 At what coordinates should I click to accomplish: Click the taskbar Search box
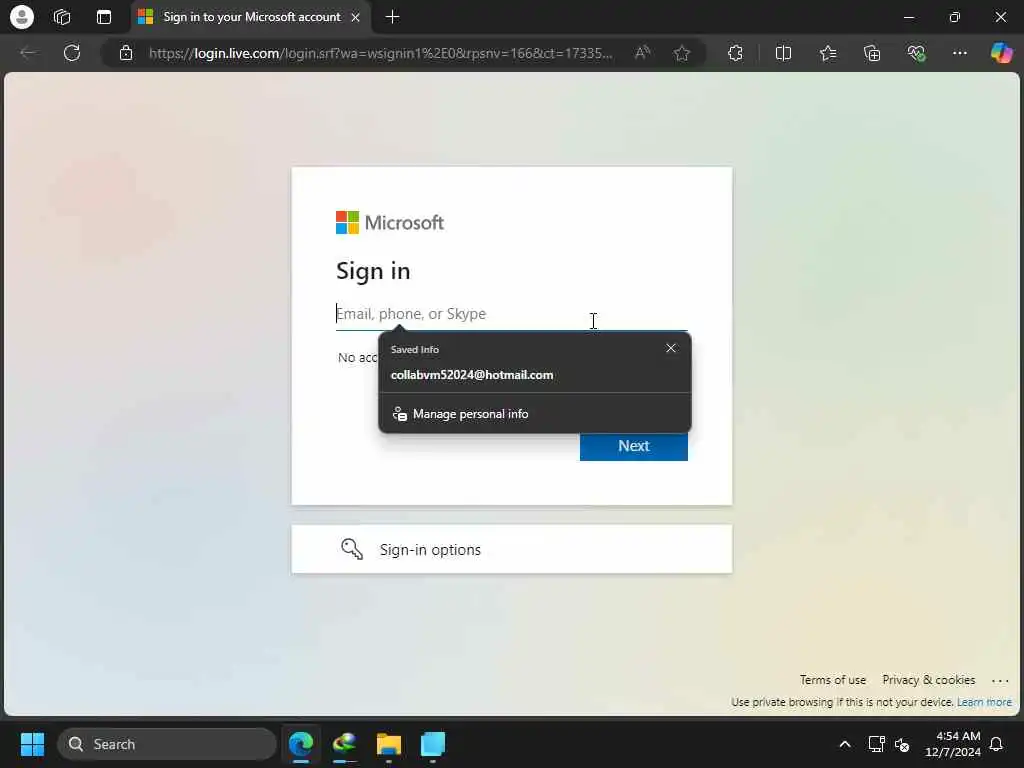pos(167,744)
